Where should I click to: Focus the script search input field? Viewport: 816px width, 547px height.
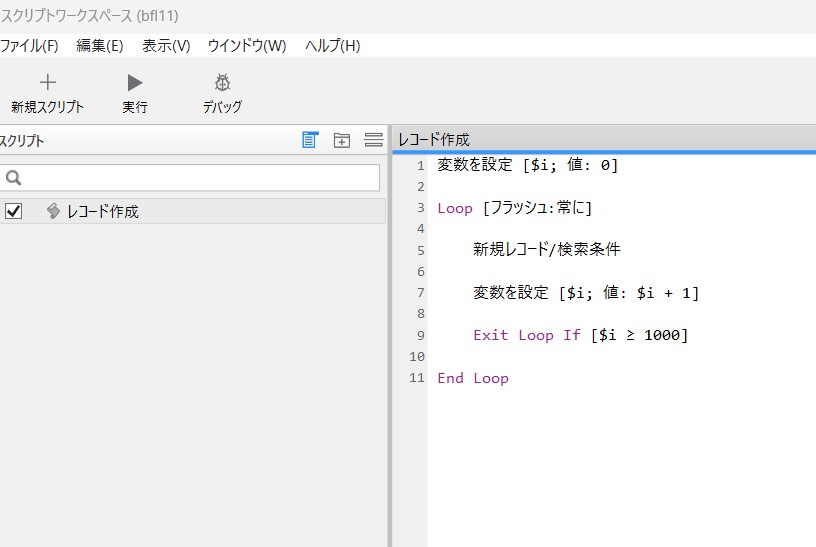pyautogui.click(x=200, y=178)
